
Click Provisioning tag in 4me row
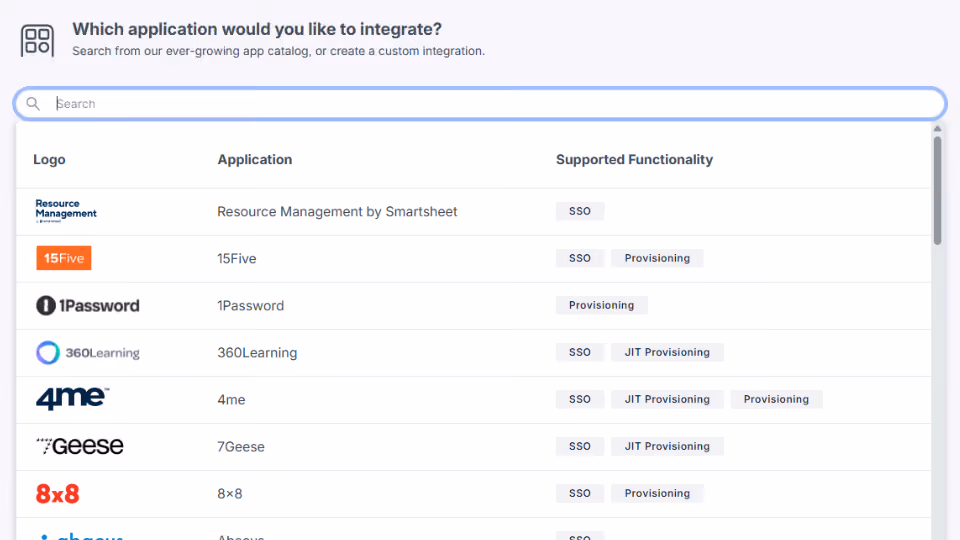click(x=776, y=399)
